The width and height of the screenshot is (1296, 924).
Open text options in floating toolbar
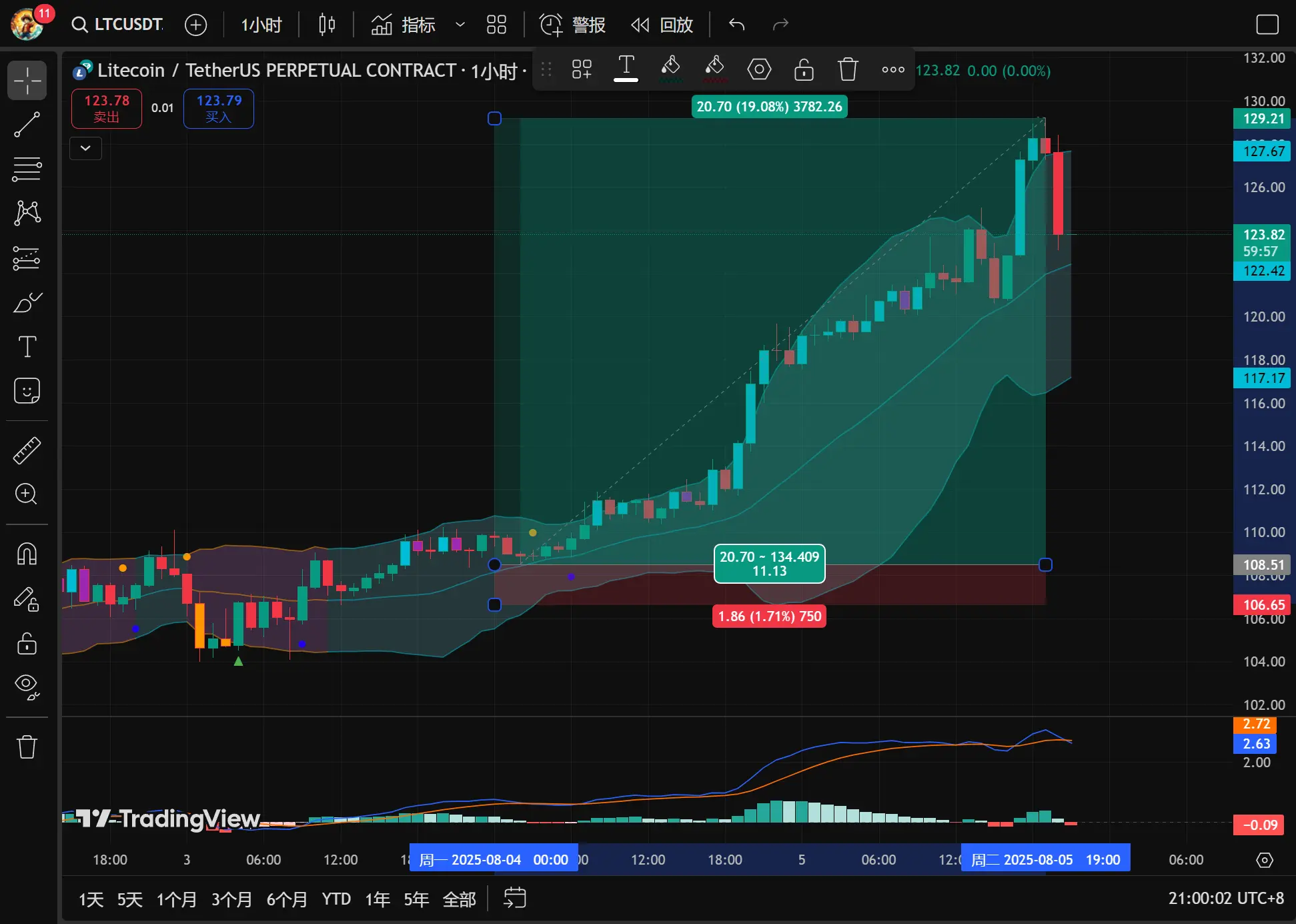(626, 69)
